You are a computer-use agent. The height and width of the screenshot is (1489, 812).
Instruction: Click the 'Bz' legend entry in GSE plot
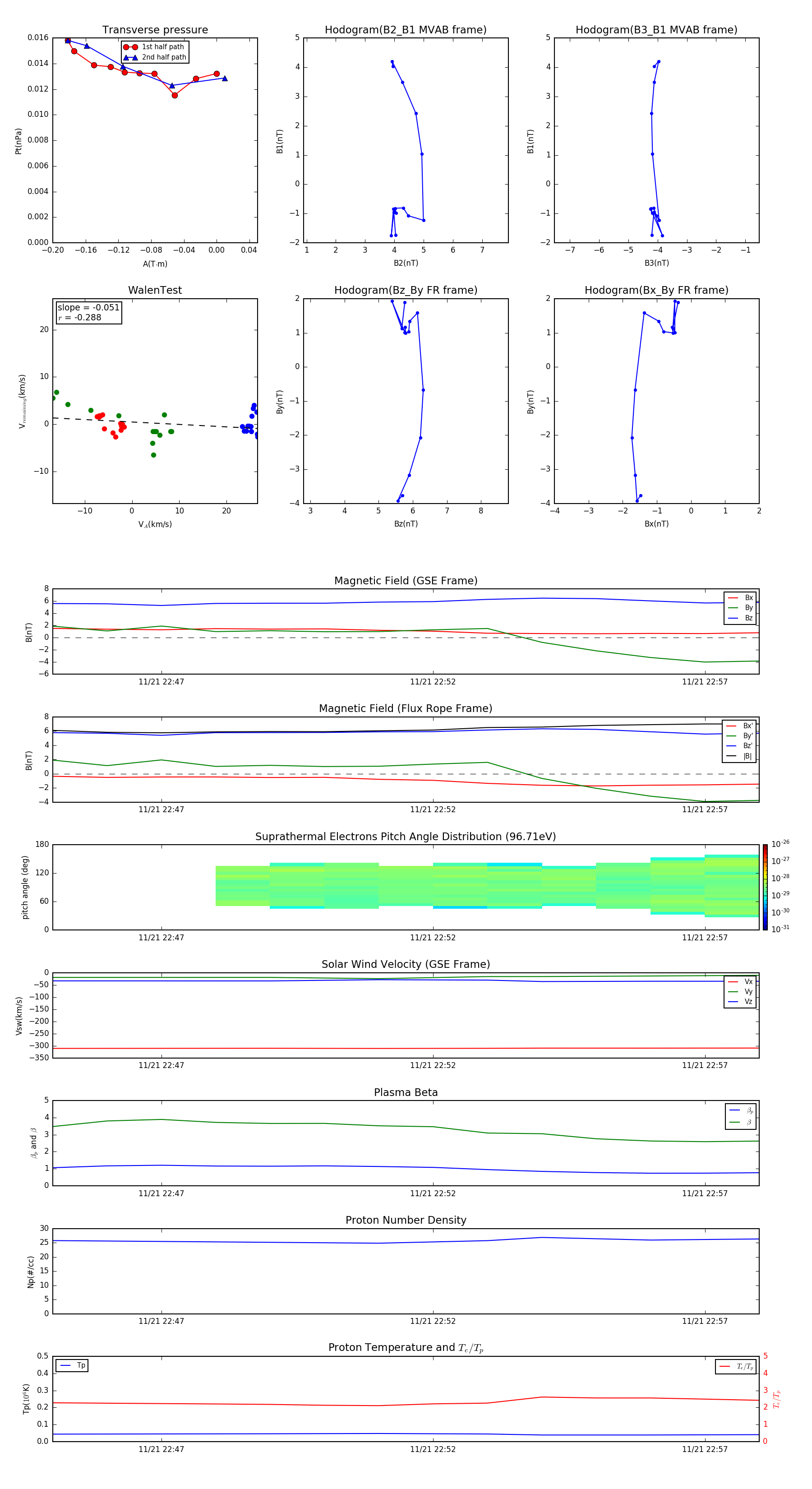(741, 618)
